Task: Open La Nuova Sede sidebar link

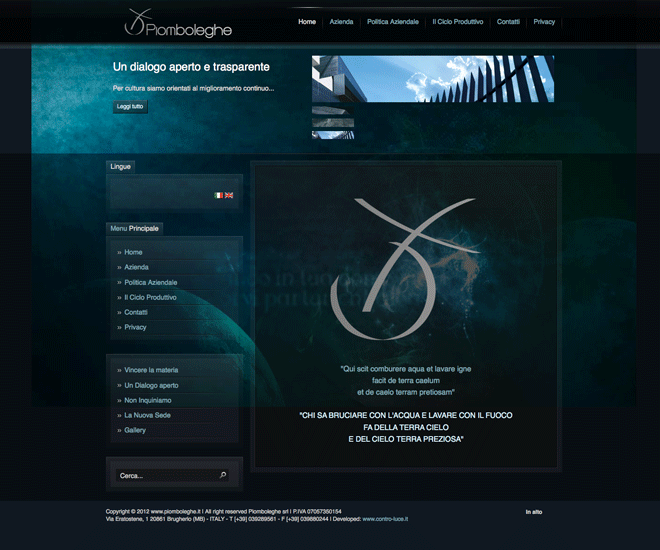Action: (x=148, y=415)
